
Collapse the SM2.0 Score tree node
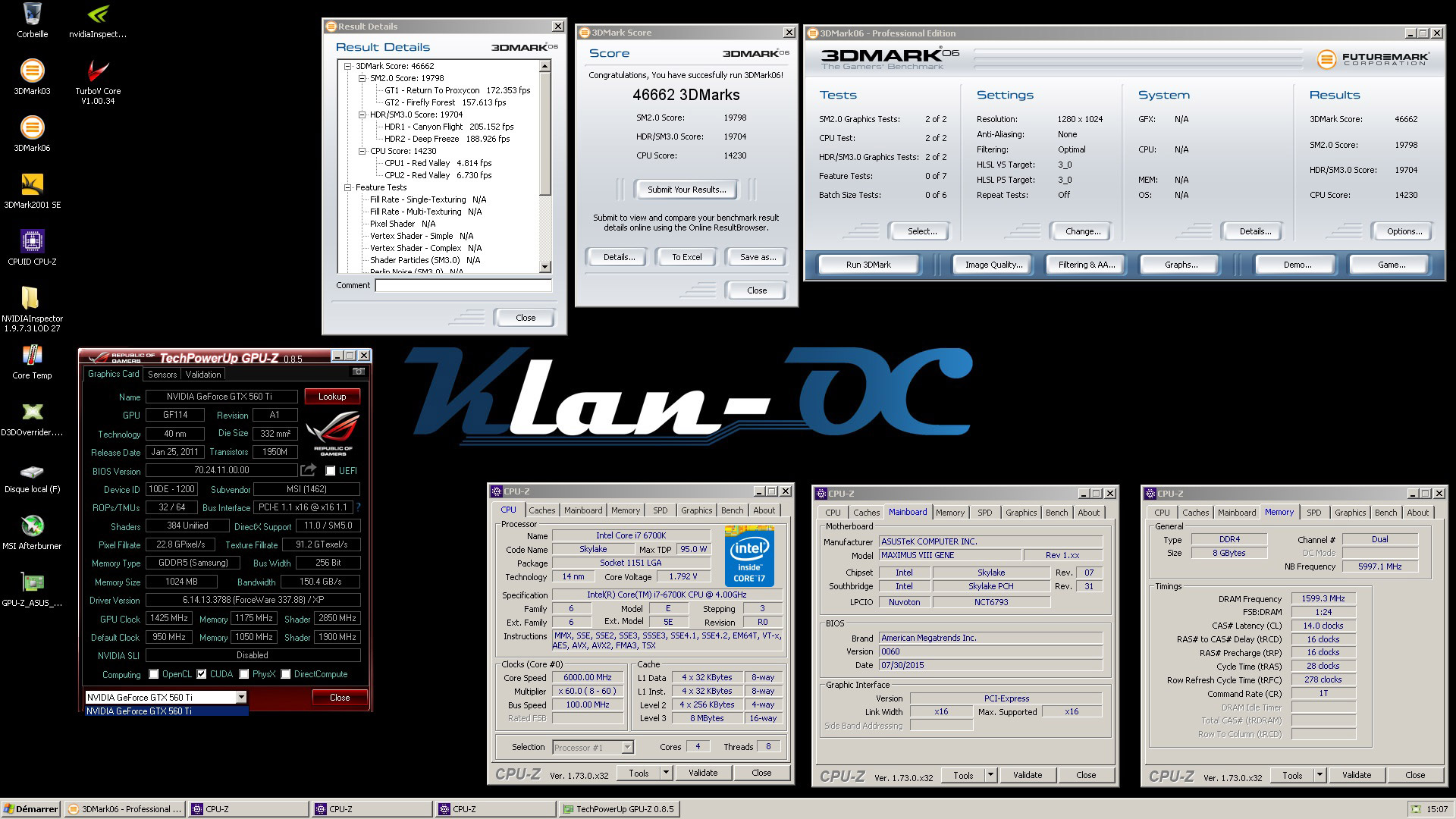pyautogui.click(x=362, y=78)
